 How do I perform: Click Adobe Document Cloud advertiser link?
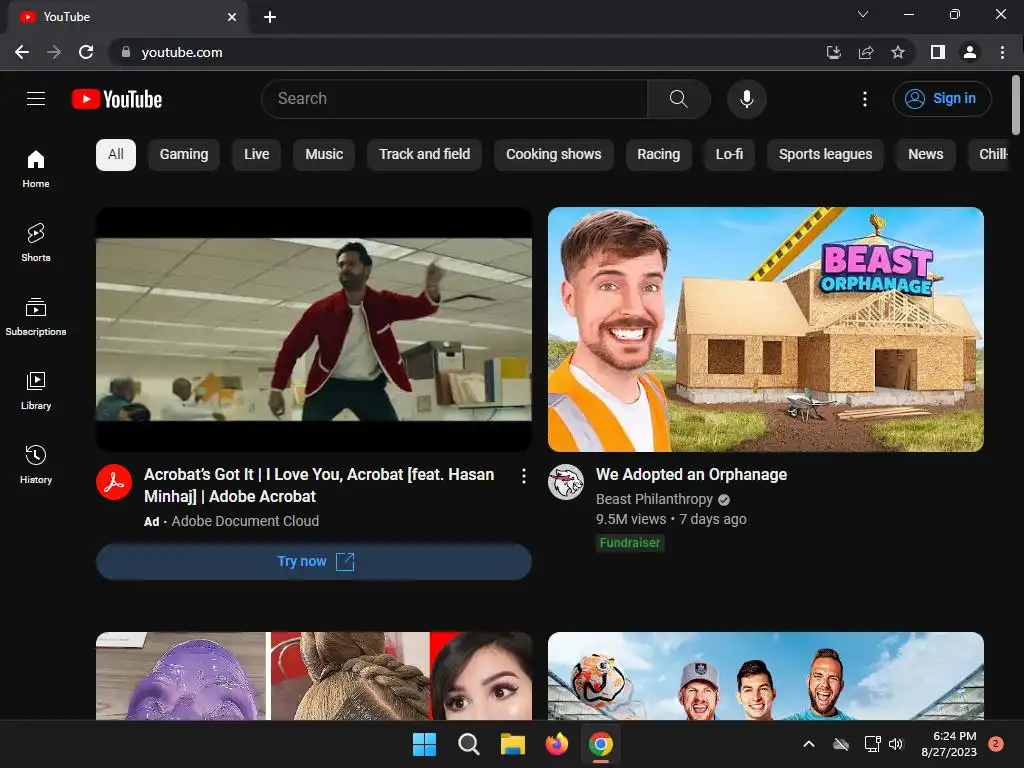(x=245, y=521)
